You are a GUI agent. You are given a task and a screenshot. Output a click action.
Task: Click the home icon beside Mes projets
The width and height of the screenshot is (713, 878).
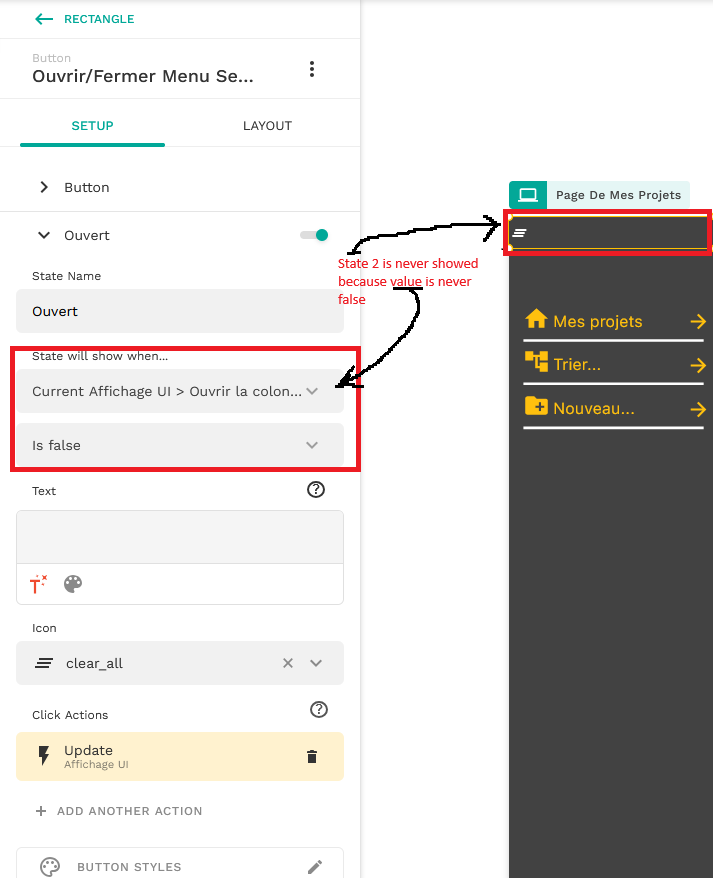pyautogui.click(x=536, y=319)
